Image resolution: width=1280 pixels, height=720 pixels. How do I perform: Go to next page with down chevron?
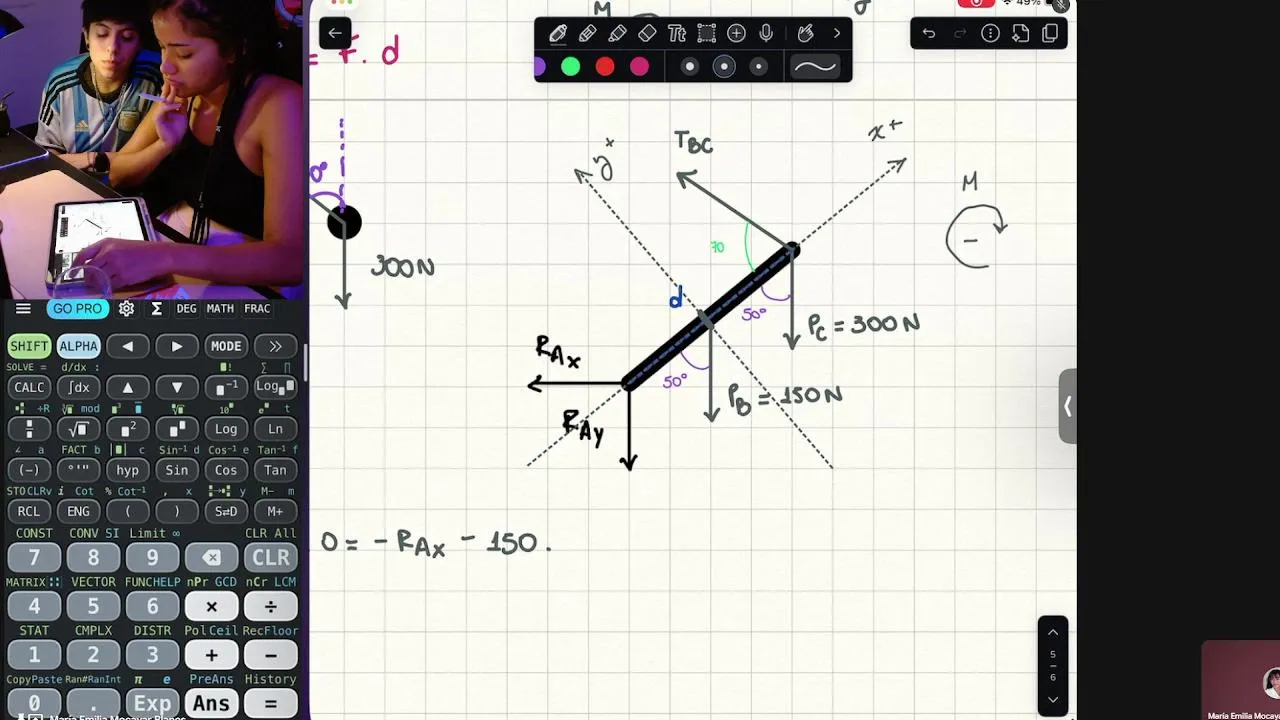(x=1053, y=699)
